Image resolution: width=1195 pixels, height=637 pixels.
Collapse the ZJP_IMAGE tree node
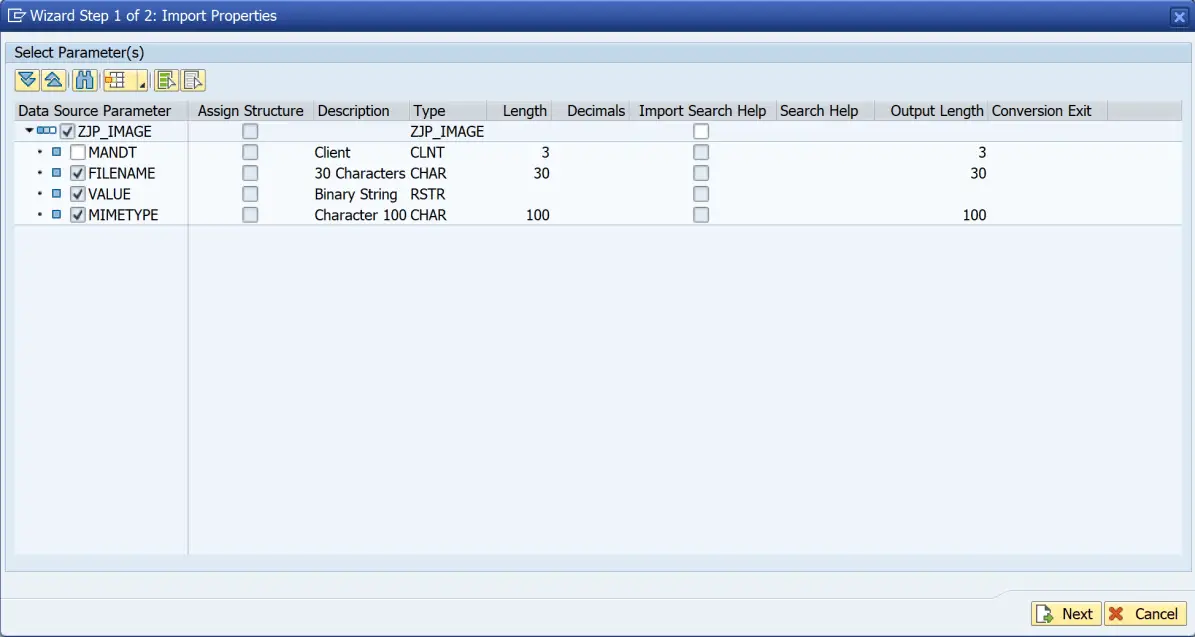tap(28, 130)
